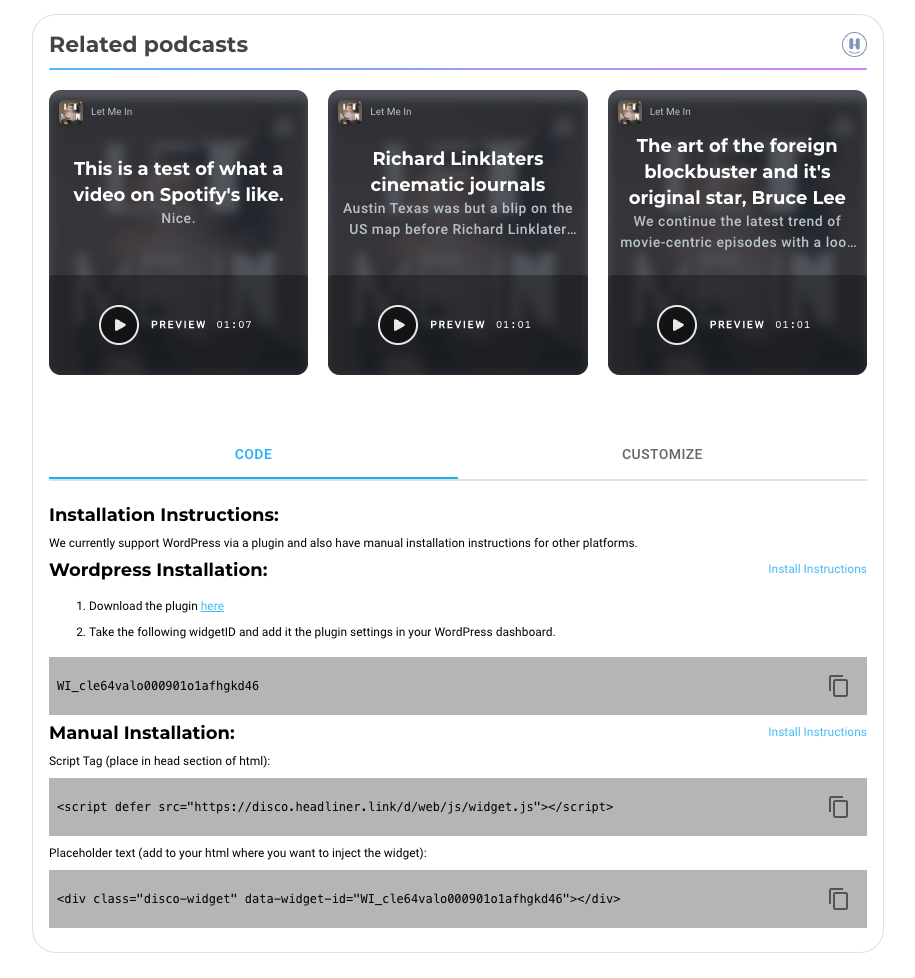Image resolution: width=915 pixels, height=978 pixels.
Task: Play preview of Bruce Lee episode
Action: (x=677, y=324)
